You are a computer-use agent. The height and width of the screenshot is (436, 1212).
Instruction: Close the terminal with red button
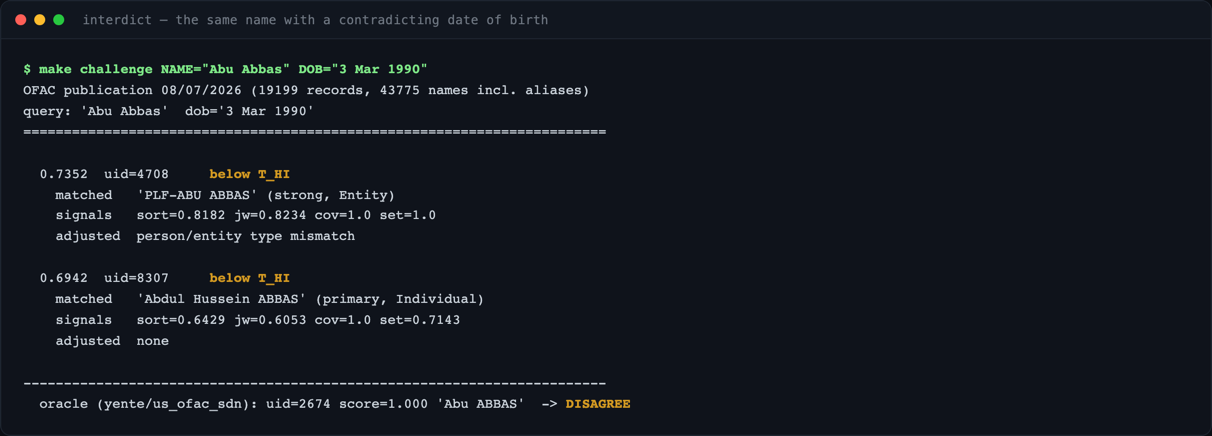pos(20,20)
